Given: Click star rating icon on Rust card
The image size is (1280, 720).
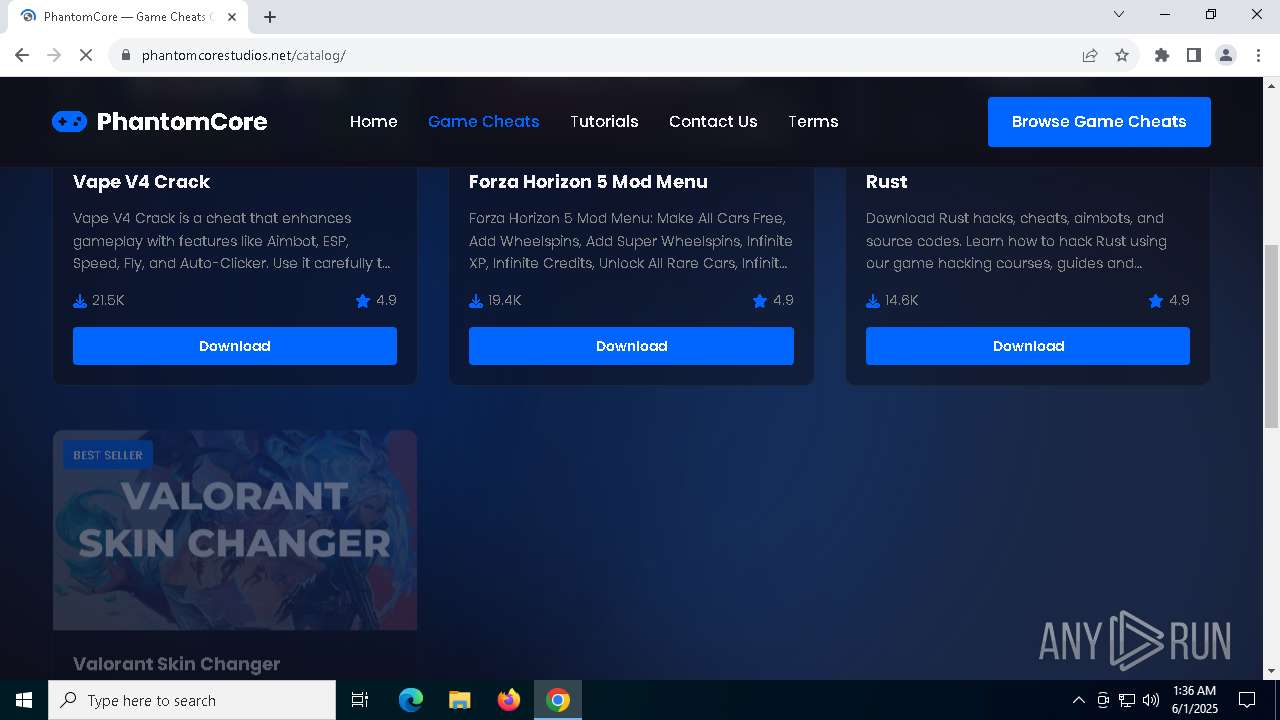Looking at the screenshot, I should point(1156,301).
